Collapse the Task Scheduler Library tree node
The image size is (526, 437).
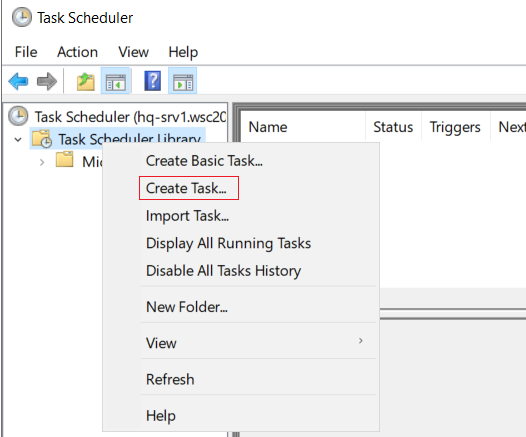18,139
